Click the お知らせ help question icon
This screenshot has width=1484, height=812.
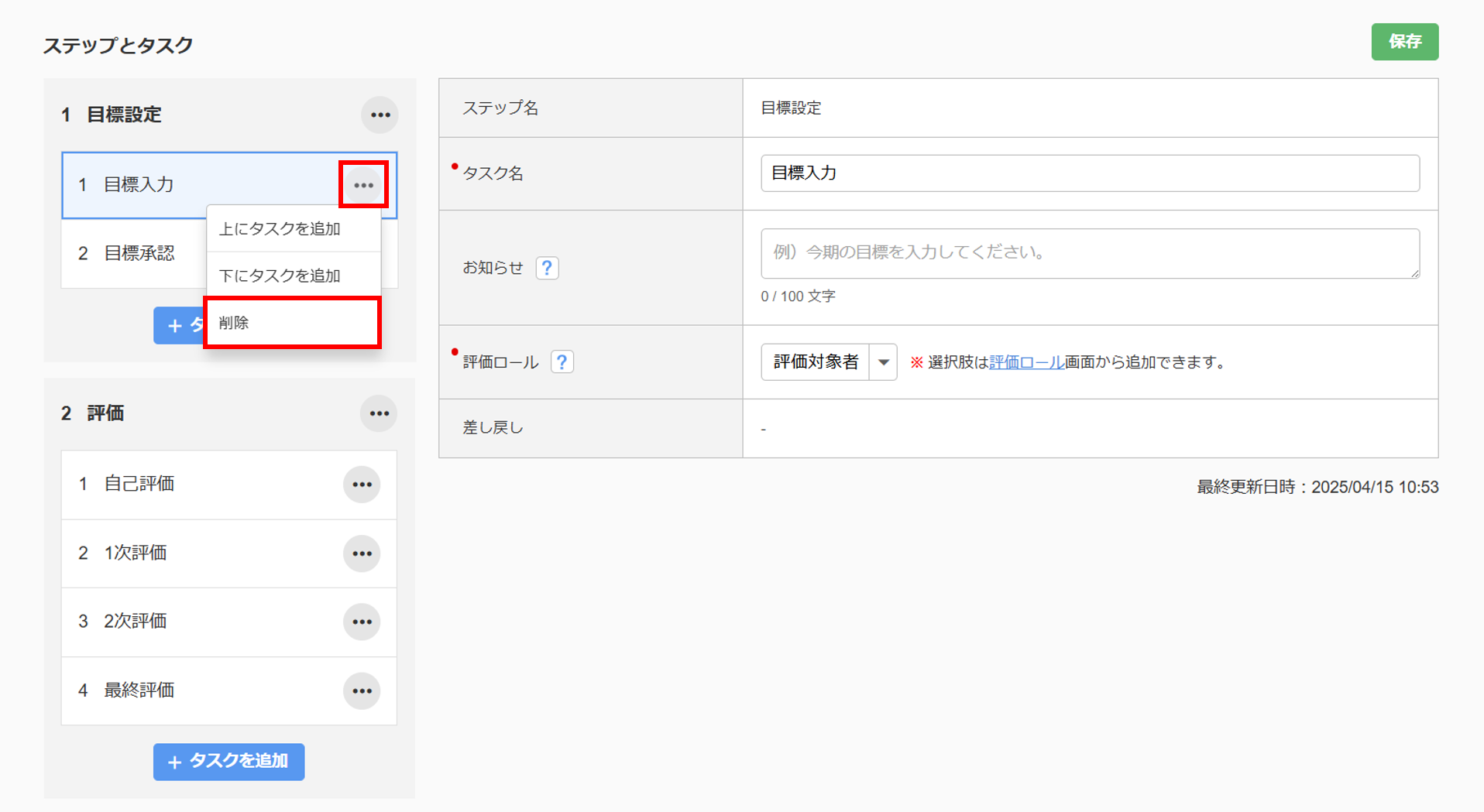click(547, 268)
